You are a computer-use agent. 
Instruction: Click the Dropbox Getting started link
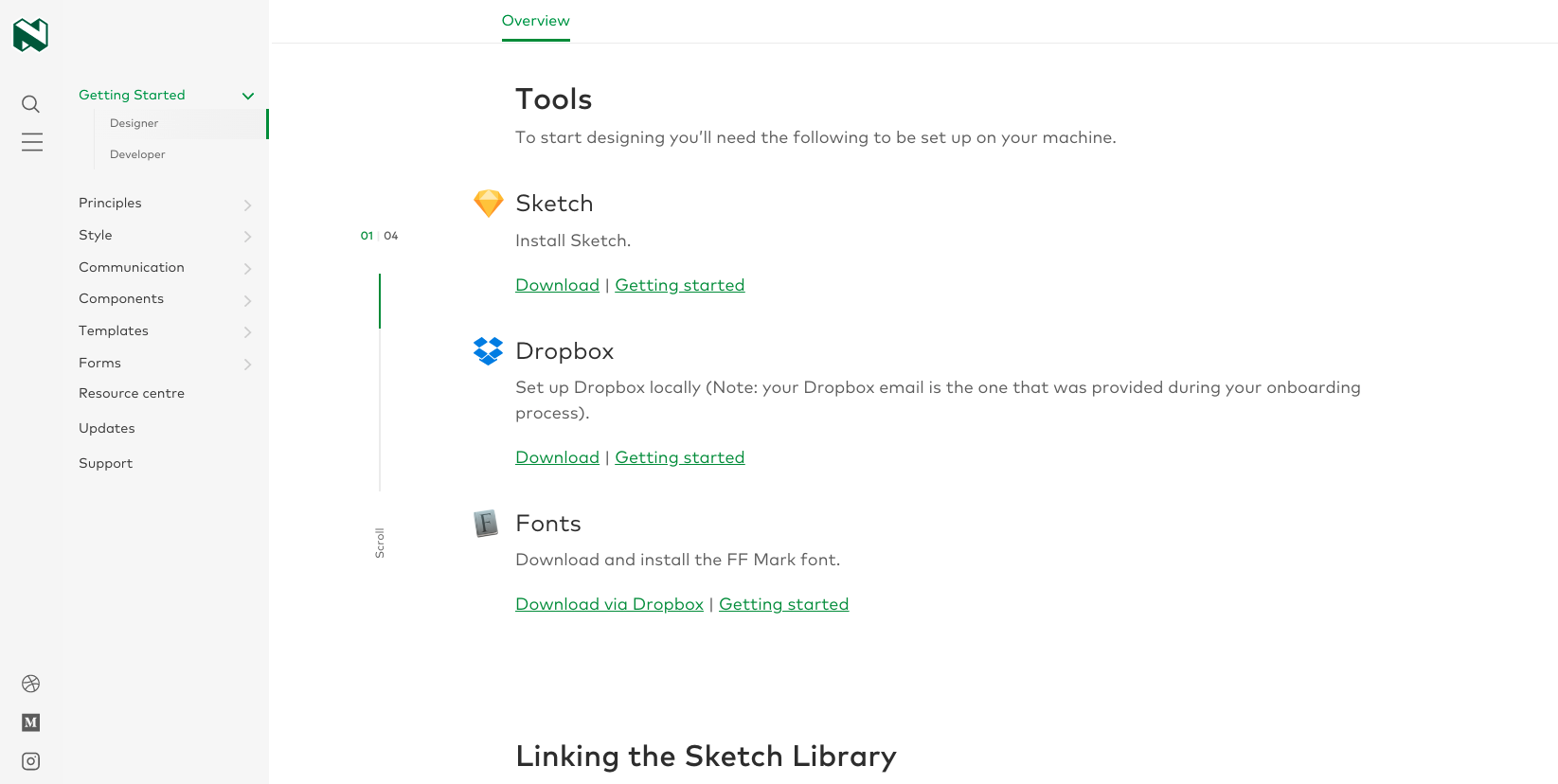(679, 457)
